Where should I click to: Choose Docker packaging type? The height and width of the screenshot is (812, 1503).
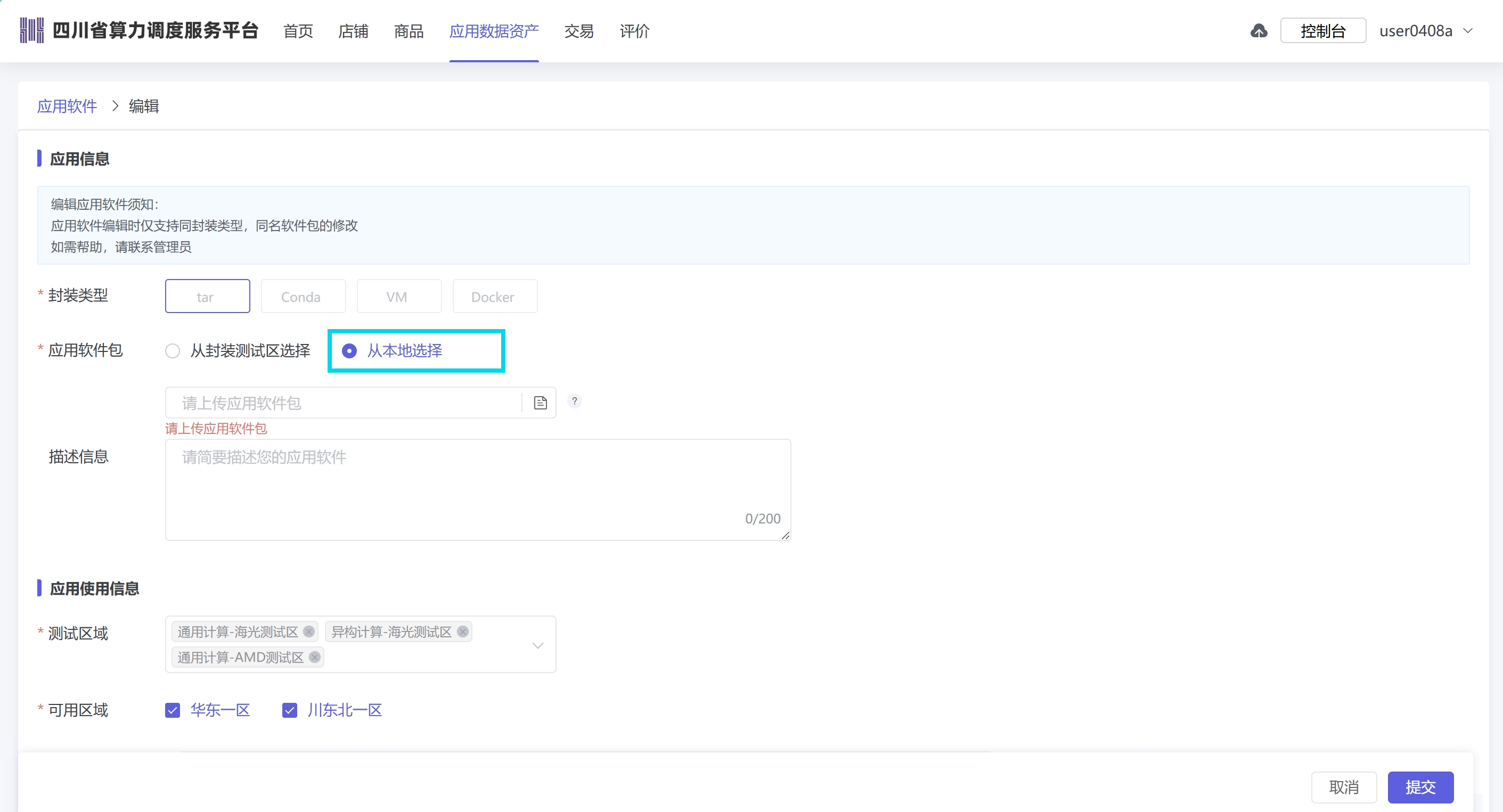click(495, 297)
